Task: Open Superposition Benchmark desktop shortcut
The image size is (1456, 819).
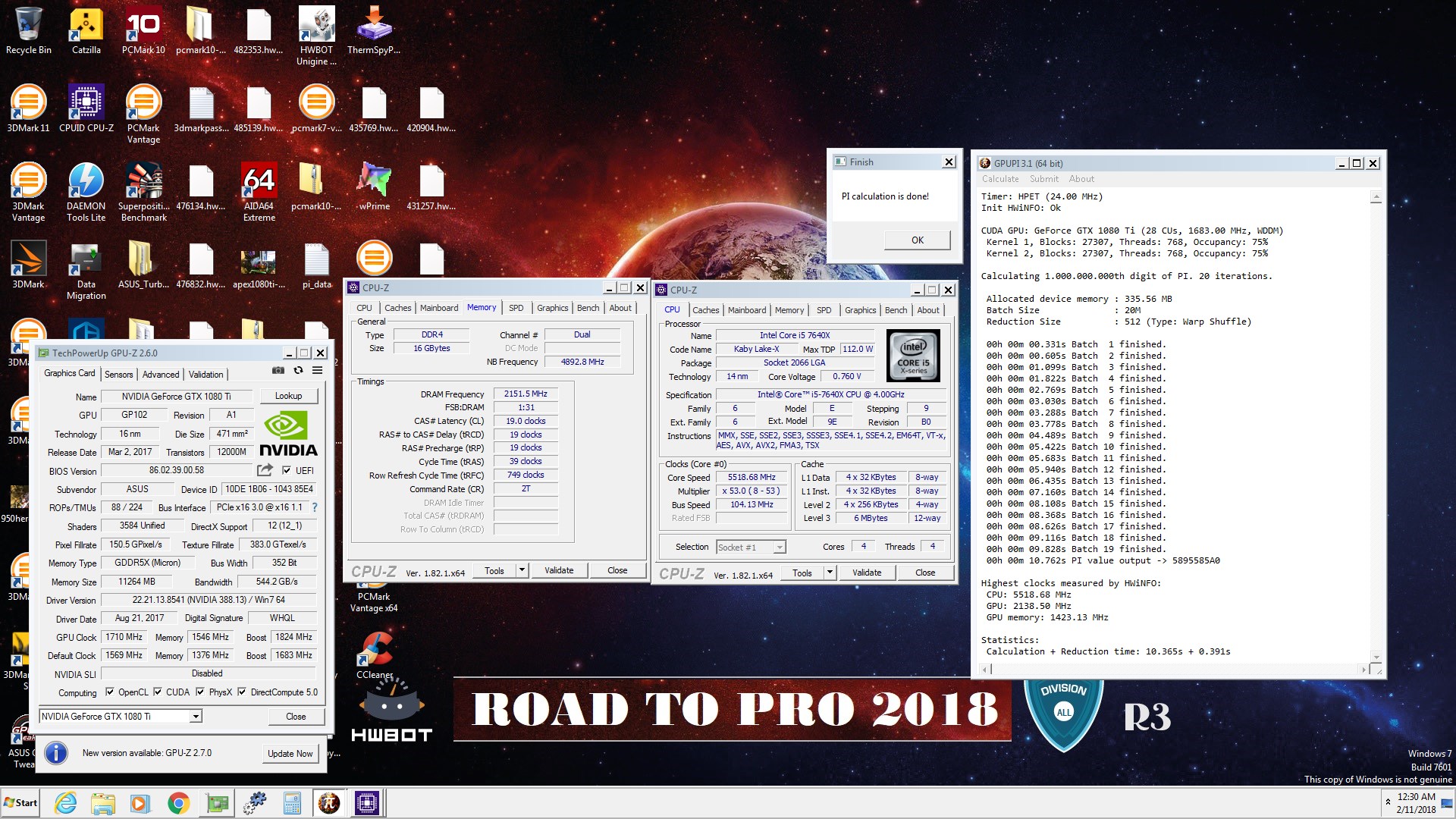Action: (143, 192)
